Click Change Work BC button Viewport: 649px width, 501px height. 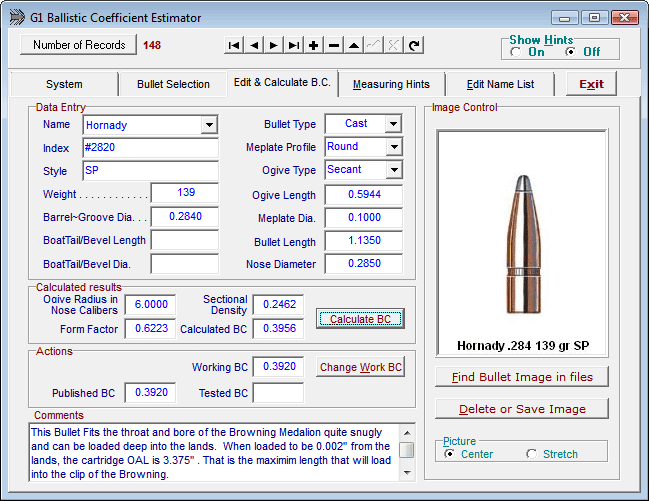360,367
